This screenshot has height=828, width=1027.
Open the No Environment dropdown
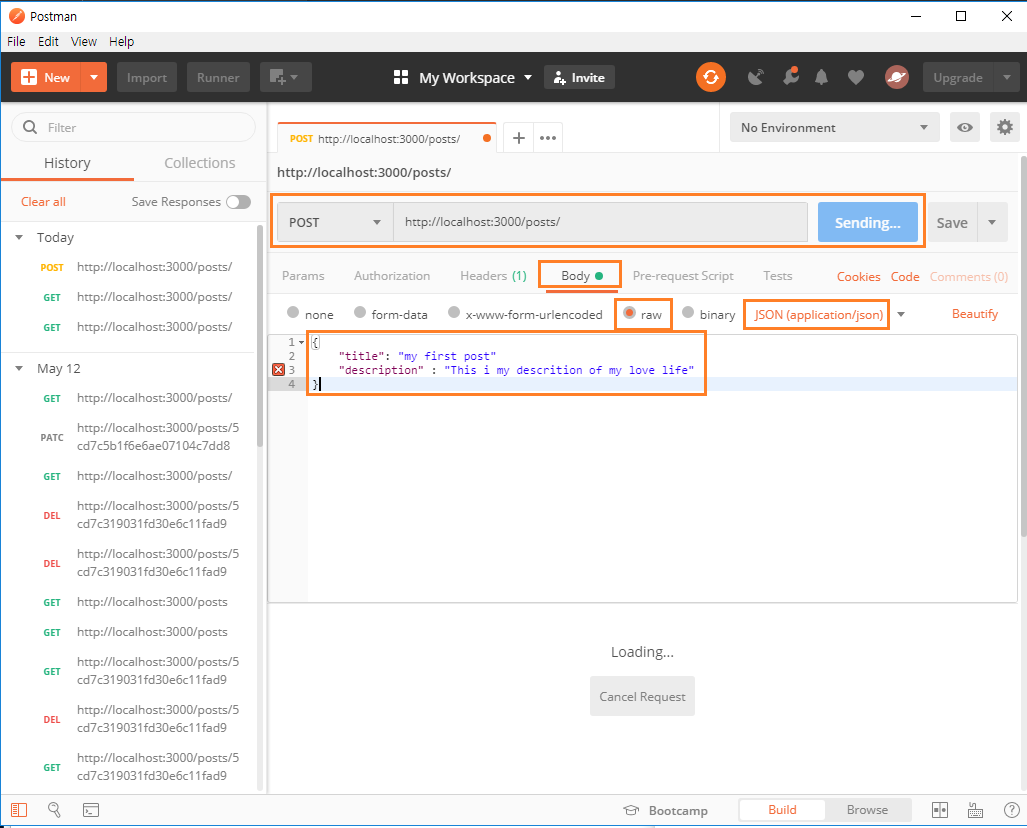click(834, 127)
